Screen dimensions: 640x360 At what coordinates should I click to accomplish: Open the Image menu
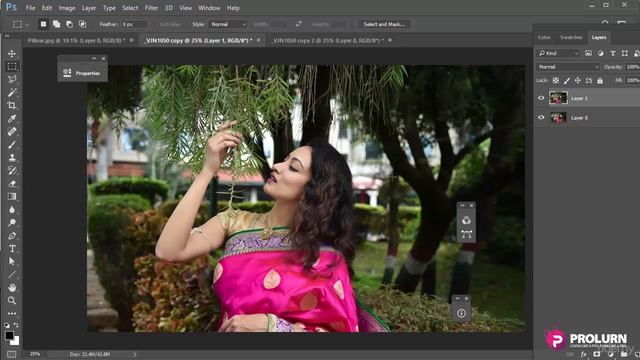67,8
